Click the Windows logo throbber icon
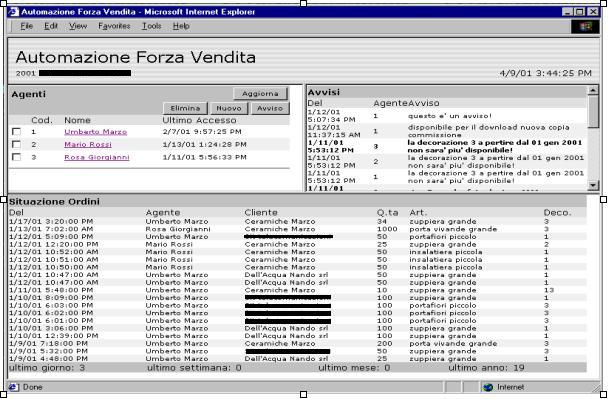 [586, 26]
